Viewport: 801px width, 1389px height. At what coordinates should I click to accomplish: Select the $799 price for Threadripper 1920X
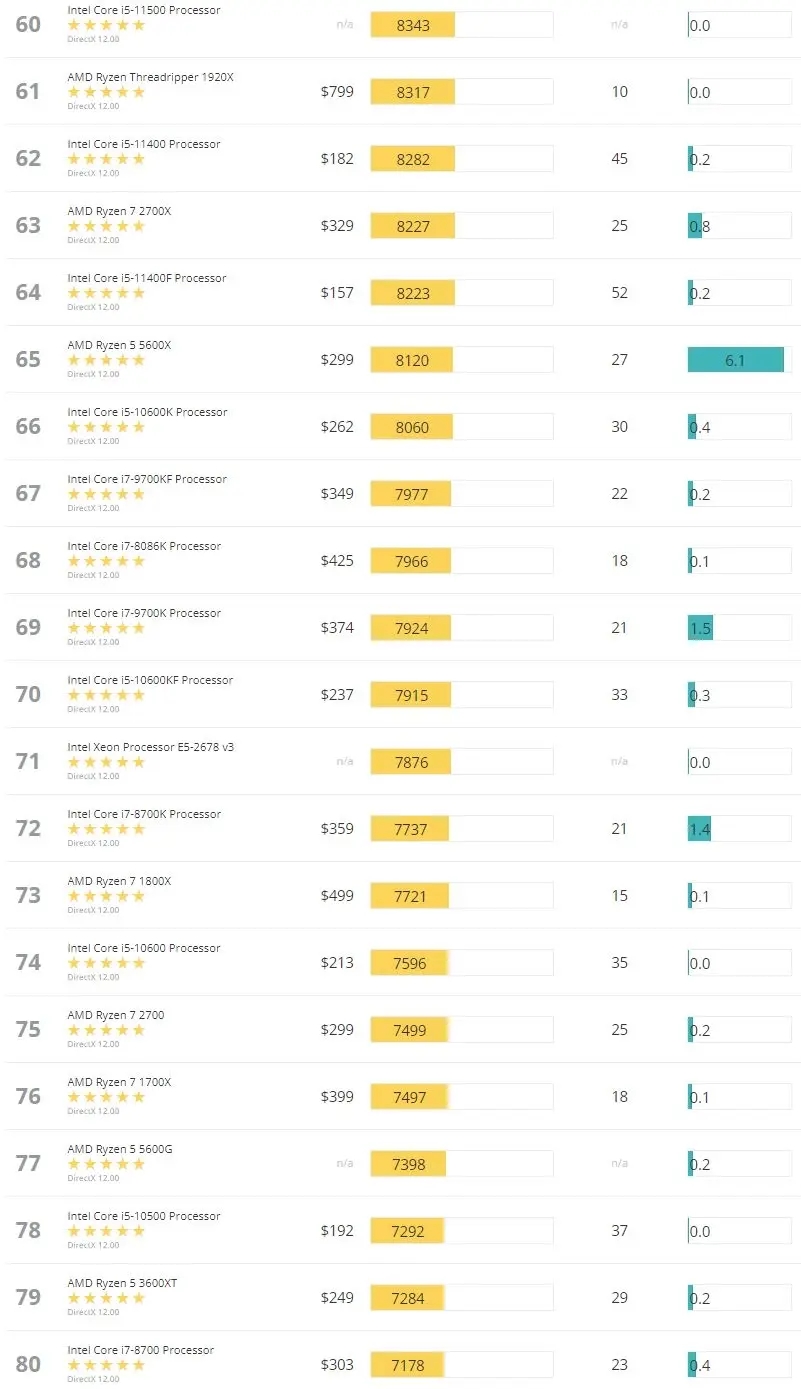pos(337,91)
